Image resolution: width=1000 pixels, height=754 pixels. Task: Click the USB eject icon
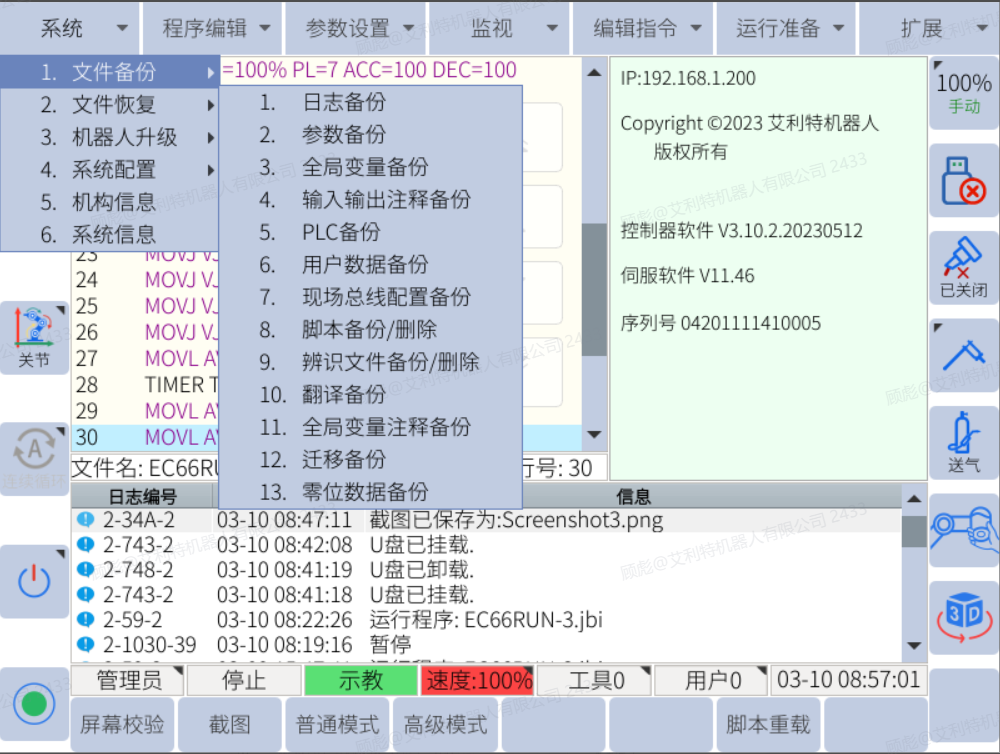click(x=963, y=181)
